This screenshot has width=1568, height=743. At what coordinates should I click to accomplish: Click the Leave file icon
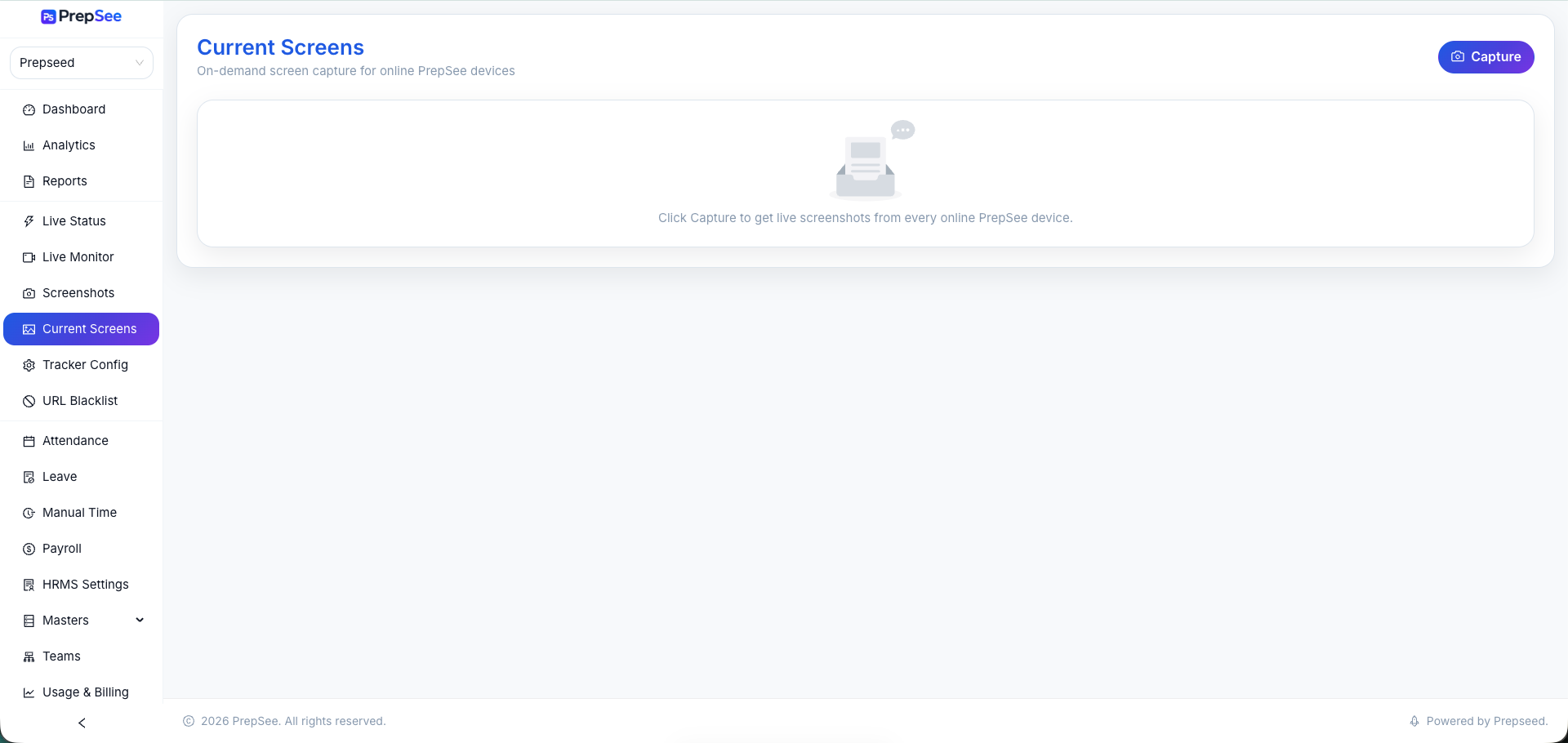29,478
